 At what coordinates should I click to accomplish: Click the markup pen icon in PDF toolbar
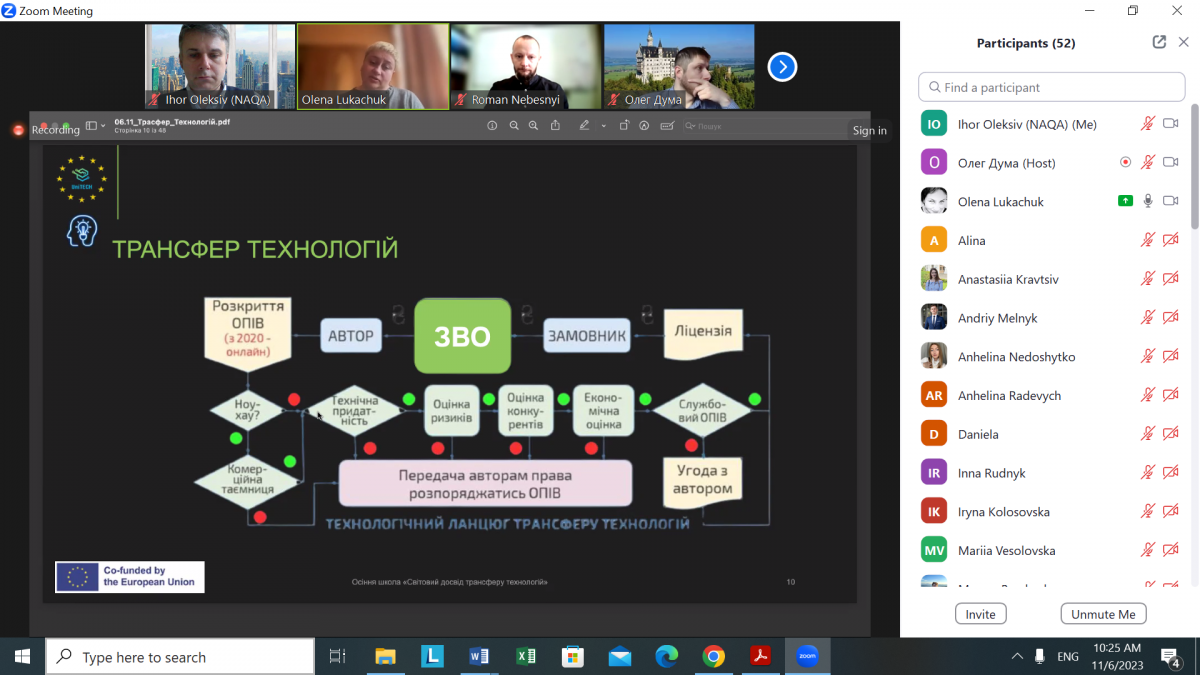[x=585, y=126]
